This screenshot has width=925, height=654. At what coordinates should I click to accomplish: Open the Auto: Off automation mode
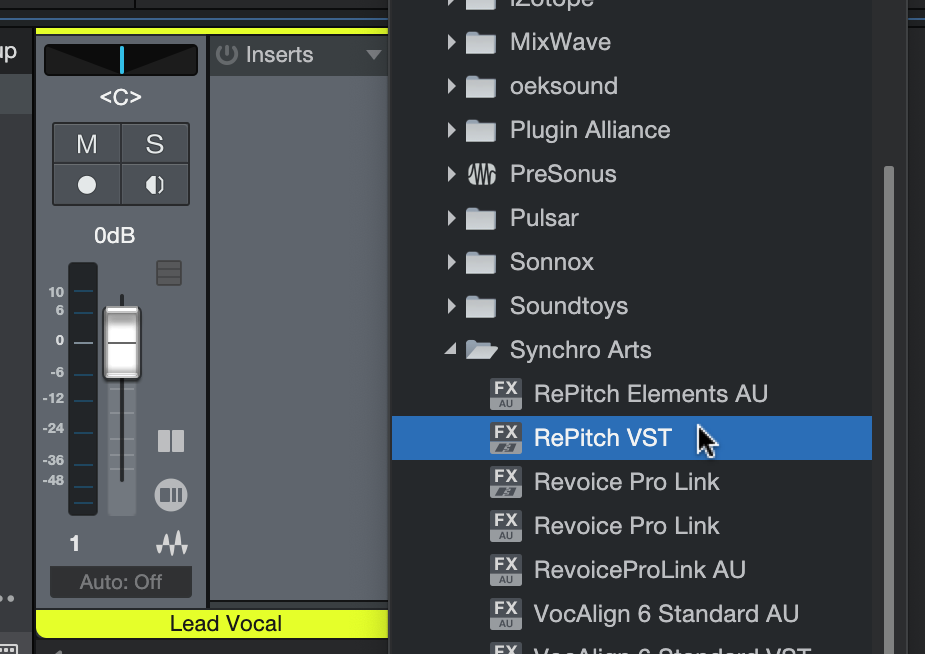coord(121,582)
